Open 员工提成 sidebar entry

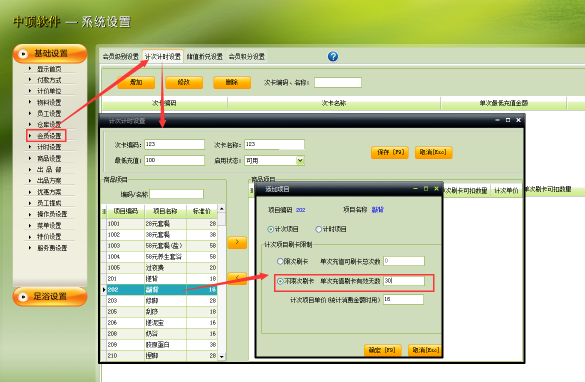tap(49, 203)
